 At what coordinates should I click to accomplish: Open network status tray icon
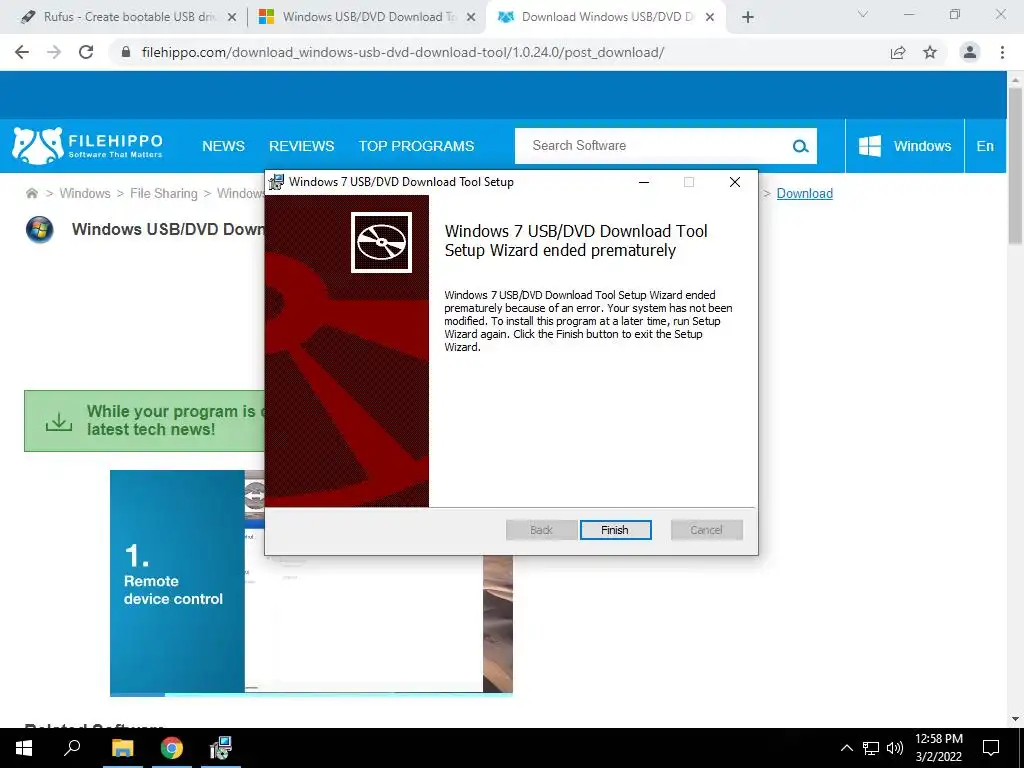pyautogui.click(x=871, y=748)
